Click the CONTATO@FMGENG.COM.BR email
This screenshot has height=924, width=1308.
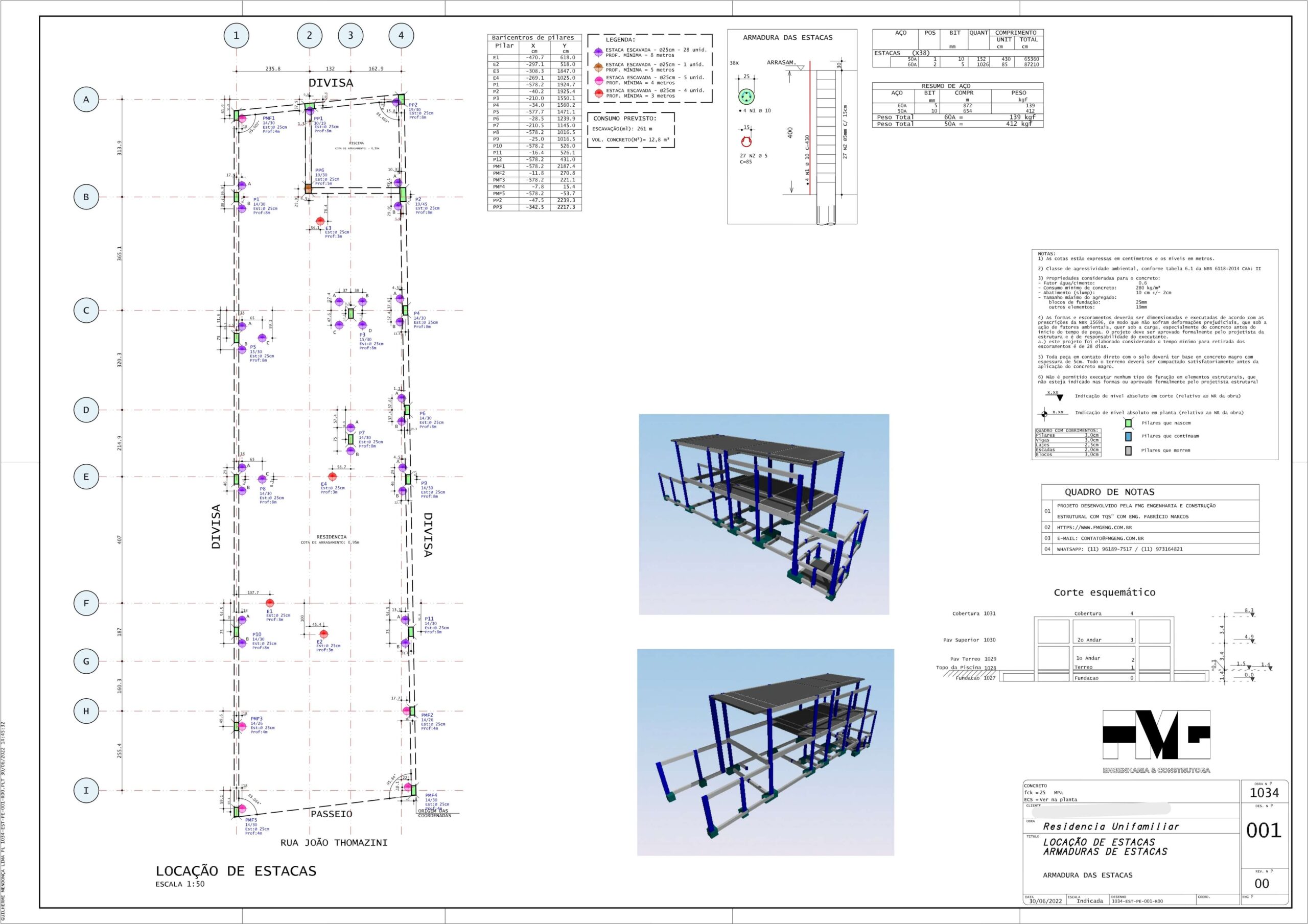[x=1100, y=538]
